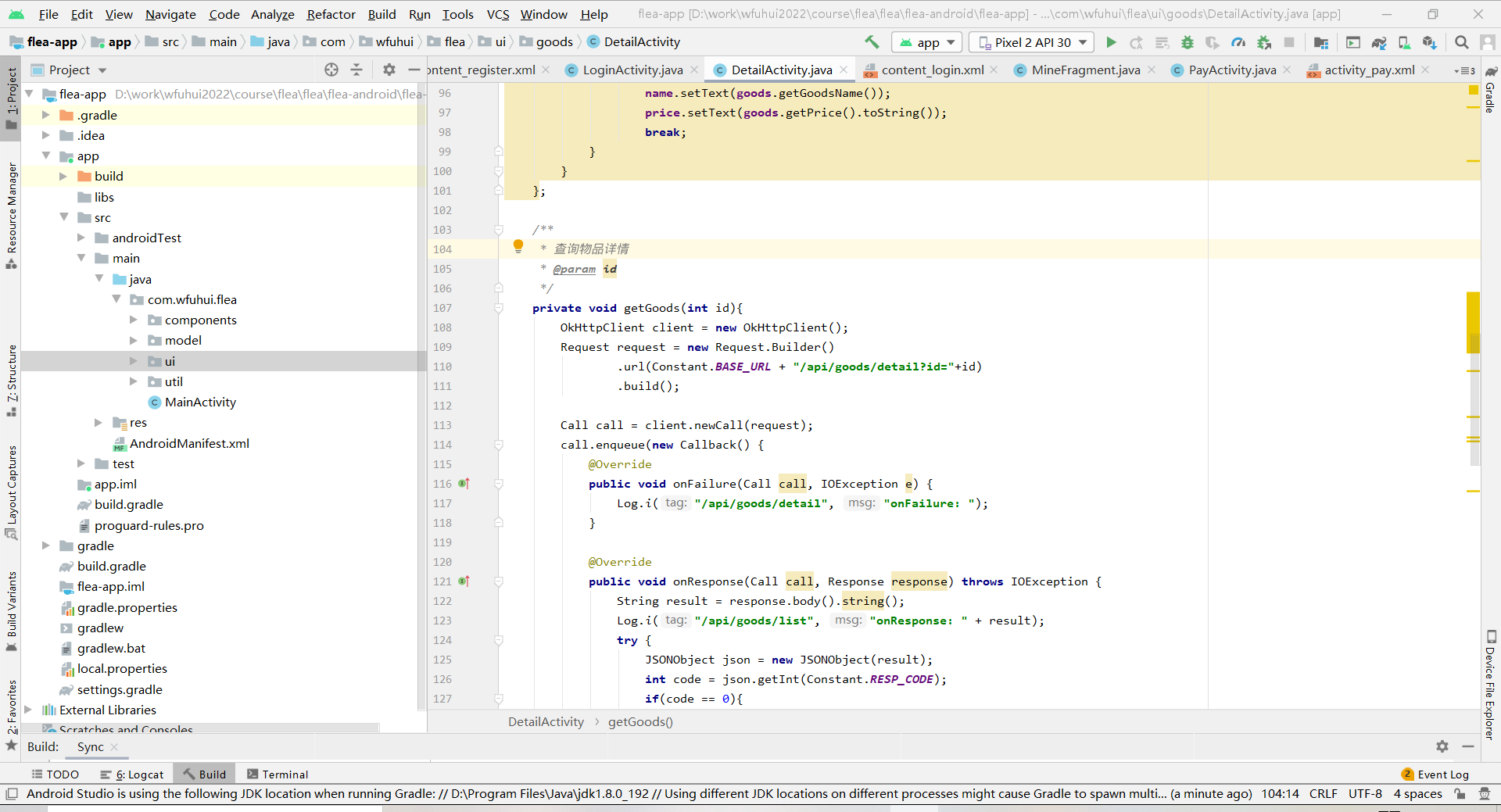Open the app run configuration dropdown

[927, 42]
